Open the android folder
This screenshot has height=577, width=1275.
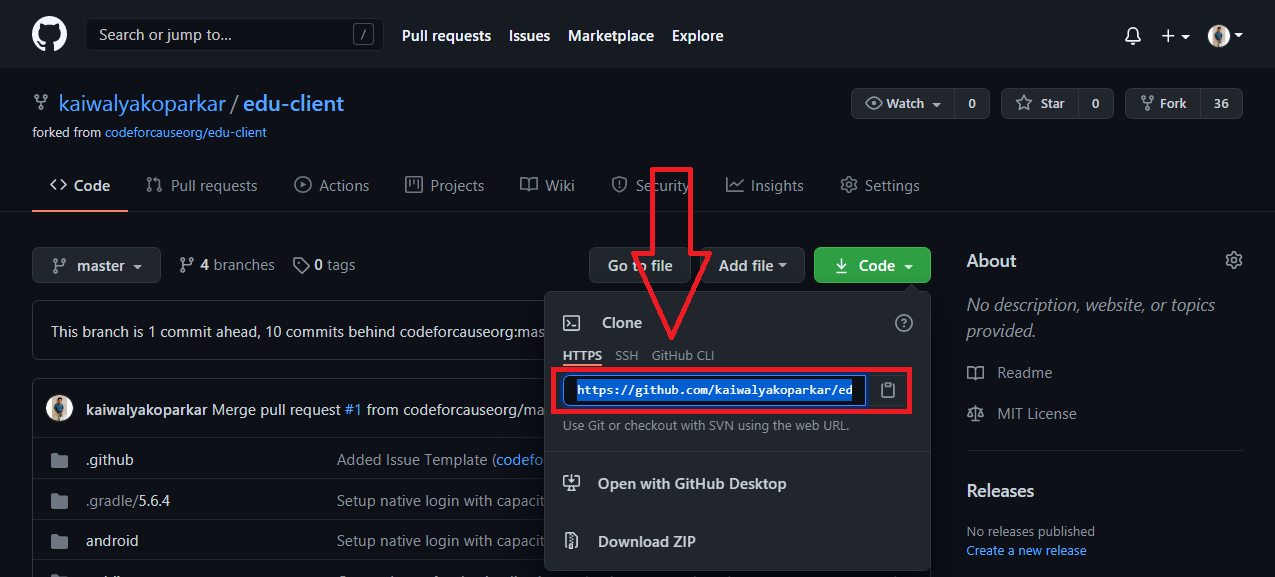coord(112,541)
